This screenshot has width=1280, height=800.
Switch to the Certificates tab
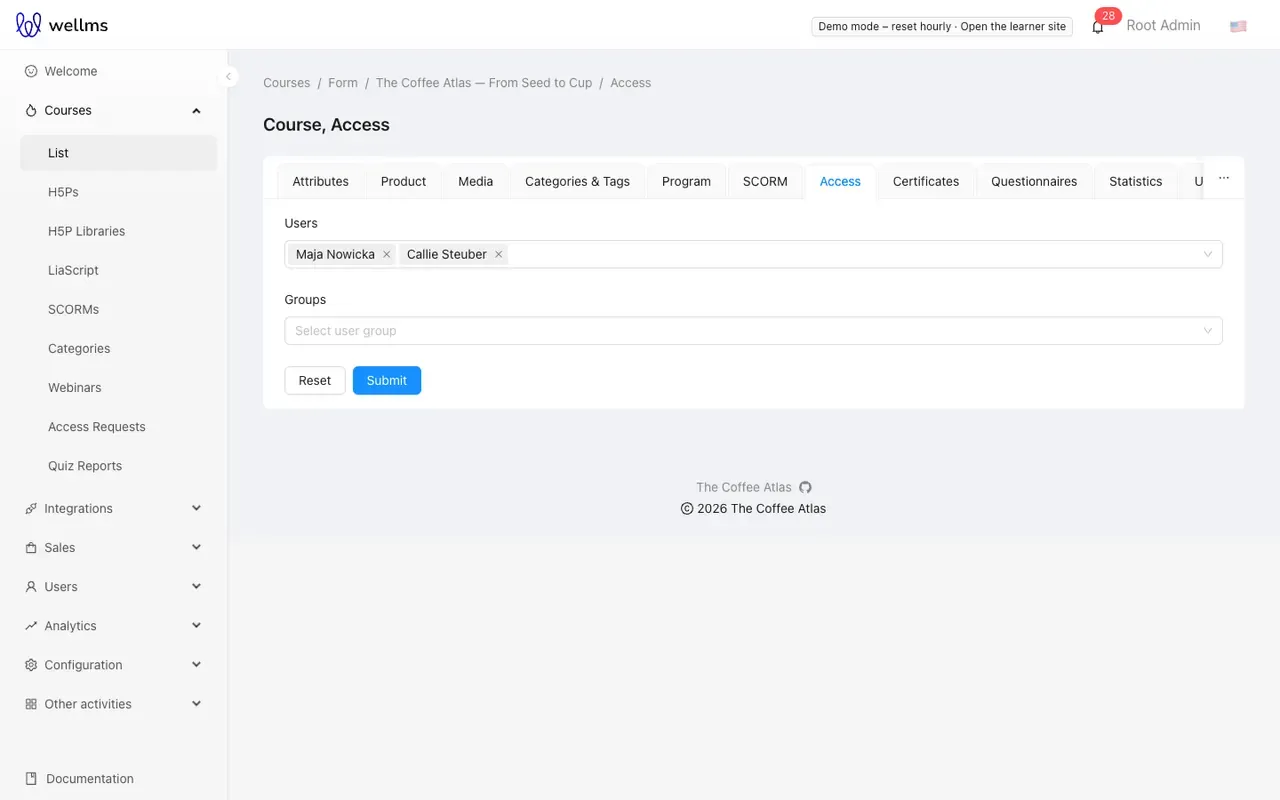926,181
